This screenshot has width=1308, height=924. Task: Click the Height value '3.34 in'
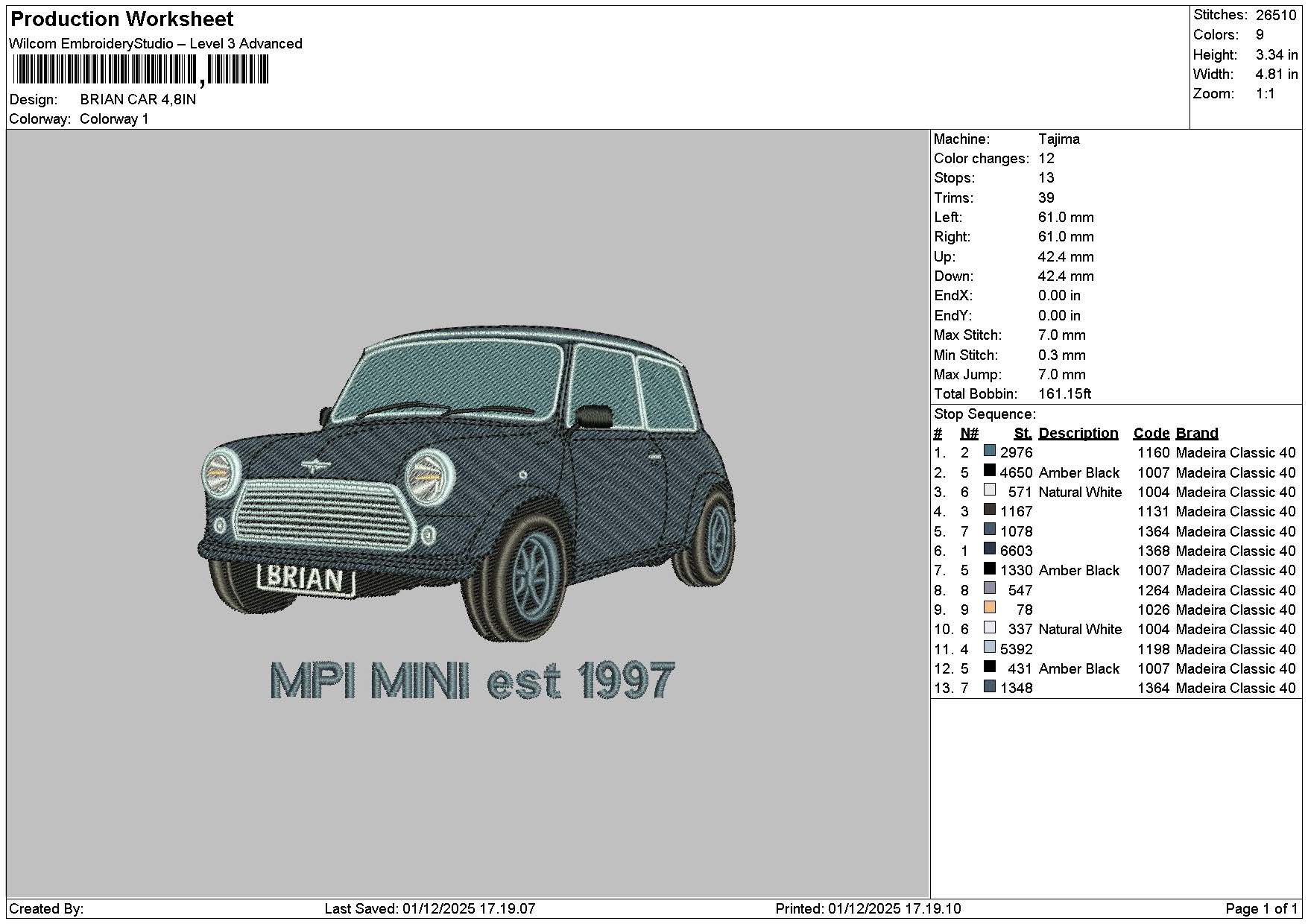click(1277, 54)
